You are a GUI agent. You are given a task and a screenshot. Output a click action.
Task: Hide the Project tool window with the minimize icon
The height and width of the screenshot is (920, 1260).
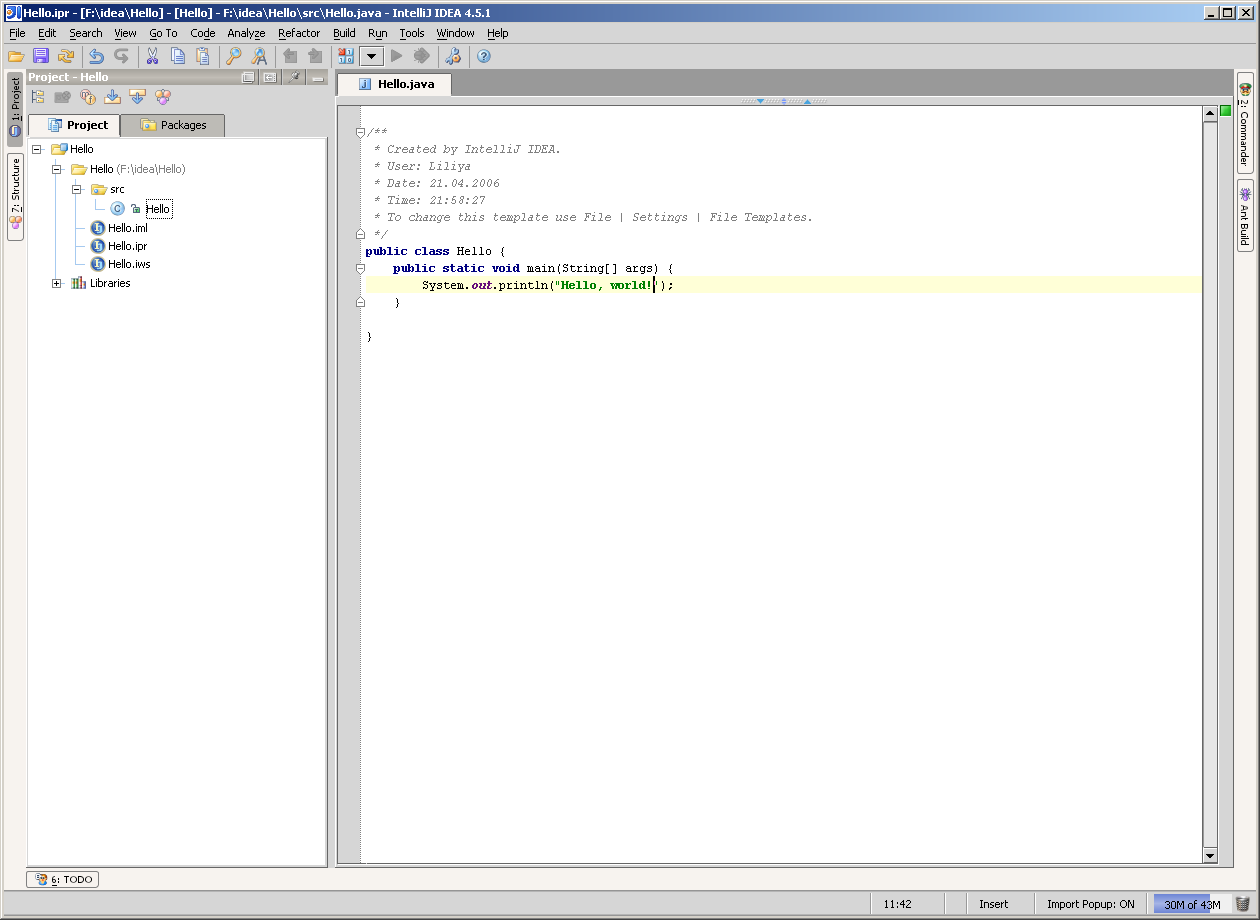pyautogui.click(x=318, y=77)
